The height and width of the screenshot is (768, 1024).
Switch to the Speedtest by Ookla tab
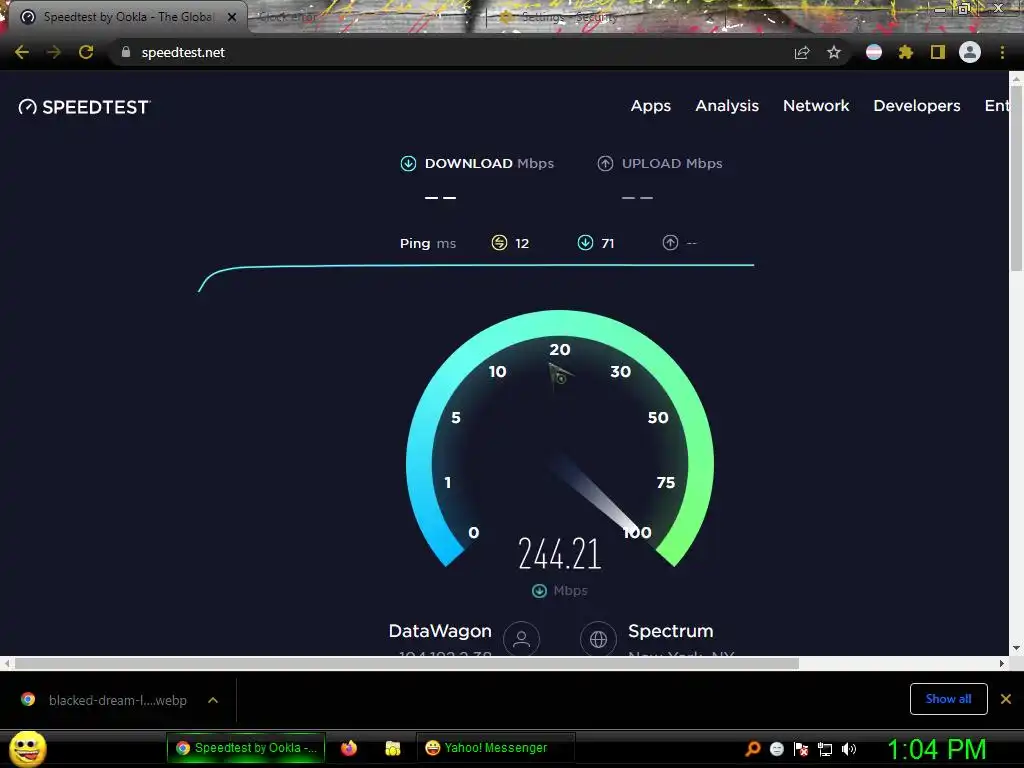point(127,17)
